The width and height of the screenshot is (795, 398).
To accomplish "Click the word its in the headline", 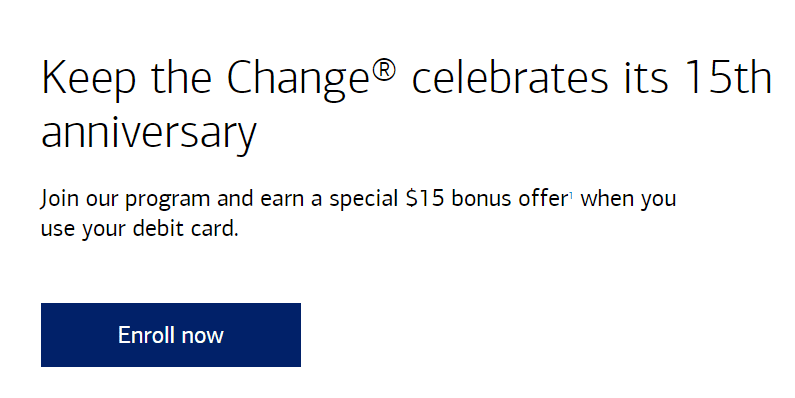I will click(645, 78).
